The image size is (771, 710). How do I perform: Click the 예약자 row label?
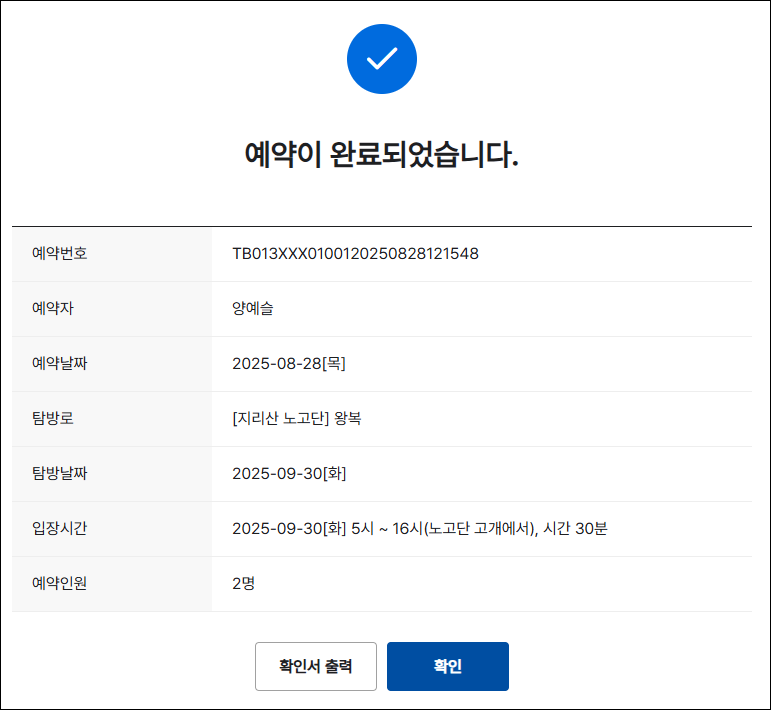coord(53,309)
